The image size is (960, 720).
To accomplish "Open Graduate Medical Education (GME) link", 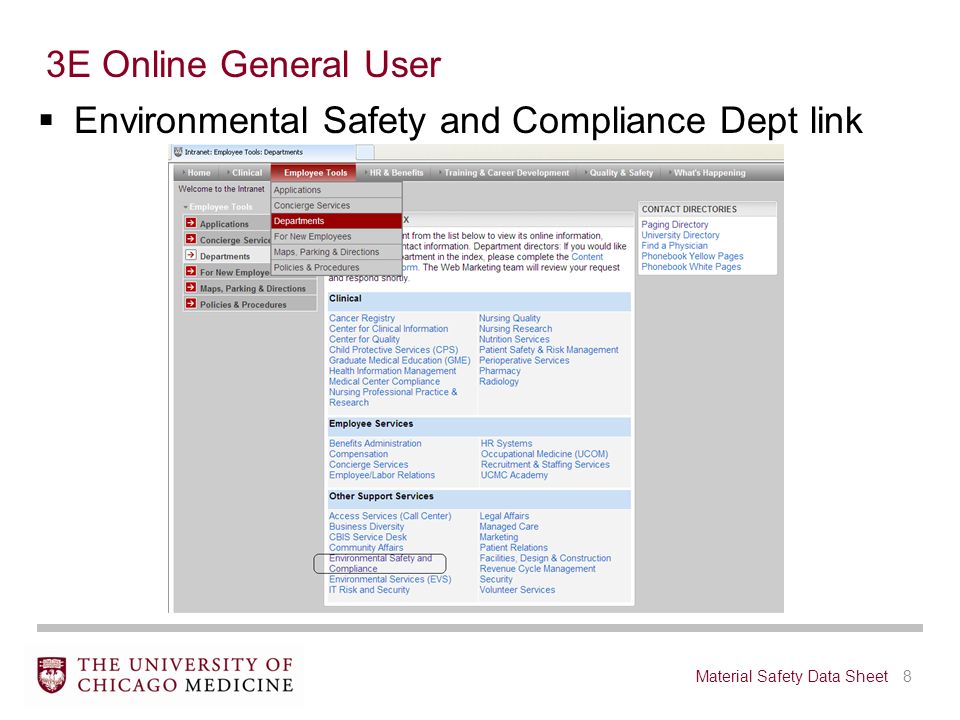I will click(x=399, y=360).
